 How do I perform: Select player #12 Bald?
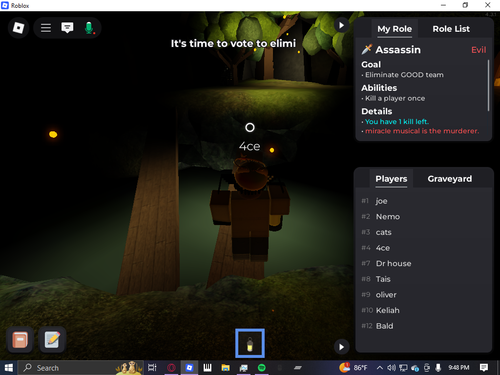(423, 326)
